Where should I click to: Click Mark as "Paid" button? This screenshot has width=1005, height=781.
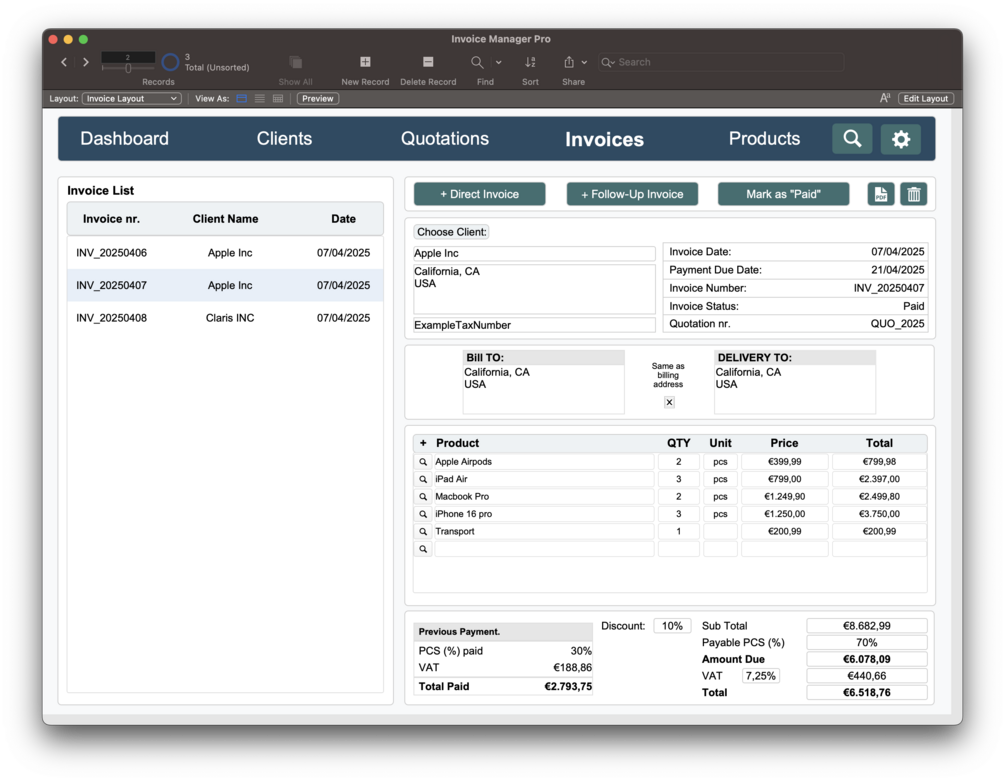click(783, 194)
